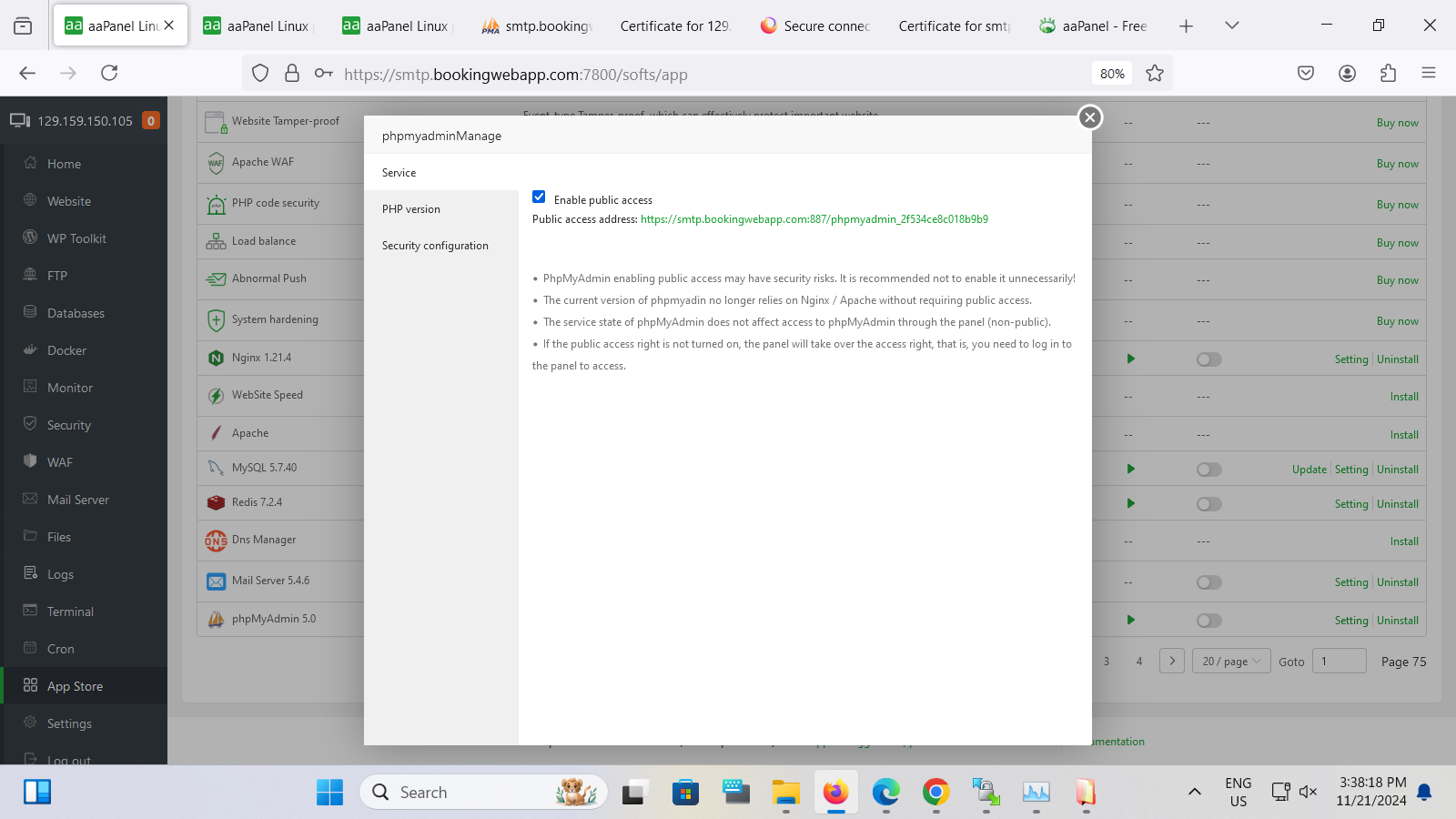This screenshot has height=819, width=1456.
Task: Click the Dns Manager icon
Action: click(x=216, y=541)
